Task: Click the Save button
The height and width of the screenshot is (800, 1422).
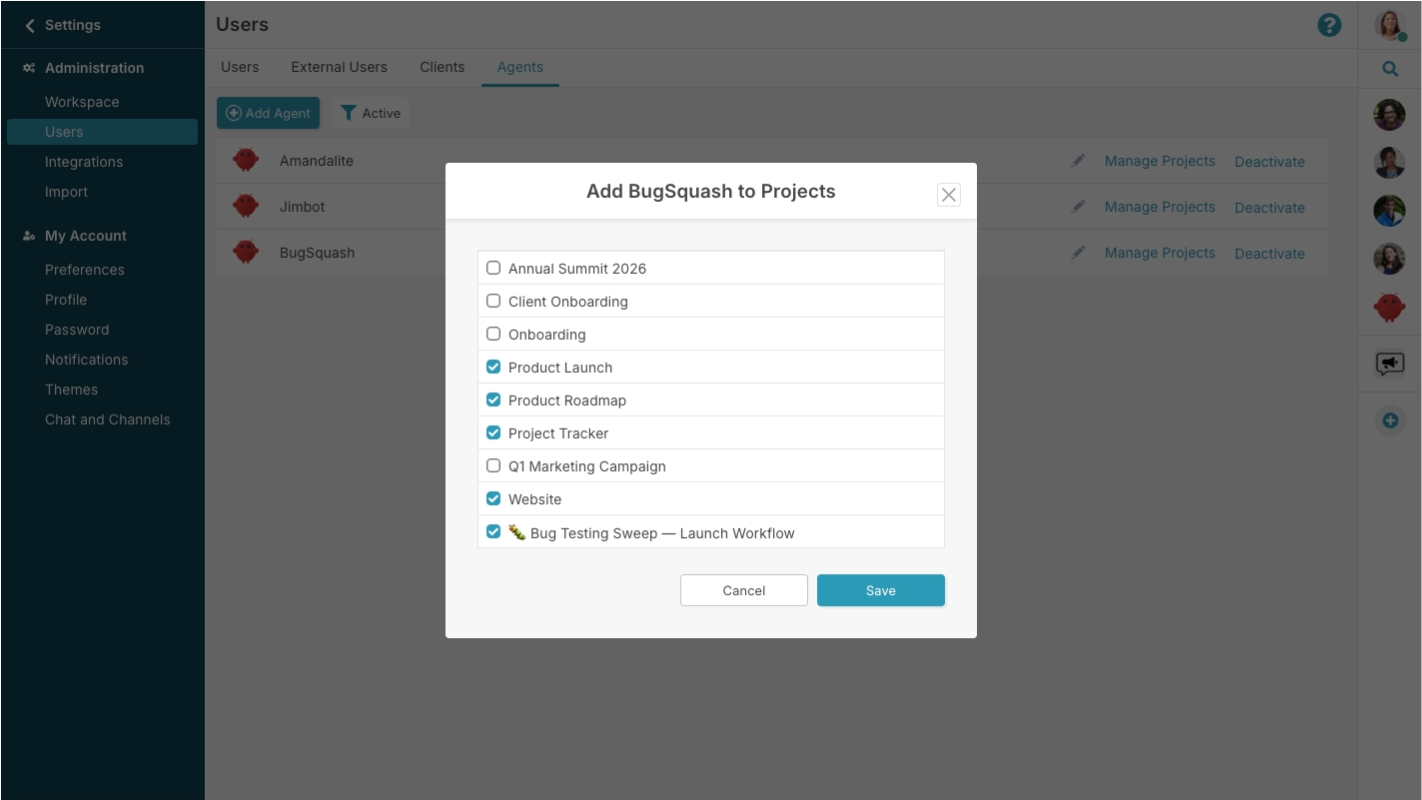Action: pyautogui.click(x=881, y=591)
